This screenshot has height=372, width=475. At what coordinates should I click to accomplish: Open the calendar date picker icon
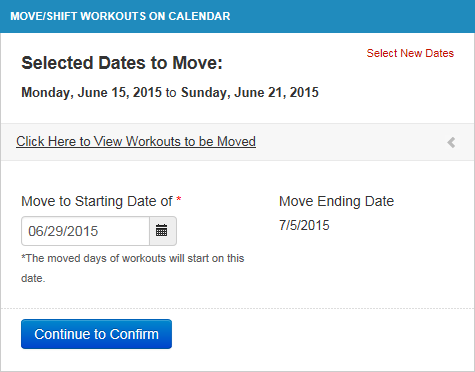[x=163, y=231]
